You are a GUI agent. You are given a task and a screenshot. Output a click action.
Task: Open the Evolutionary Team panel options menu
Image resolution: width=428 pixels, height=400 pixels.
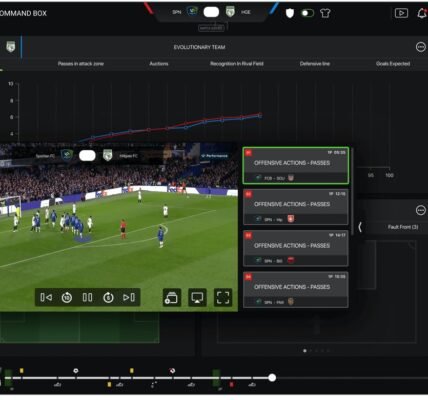pos(421,47)
